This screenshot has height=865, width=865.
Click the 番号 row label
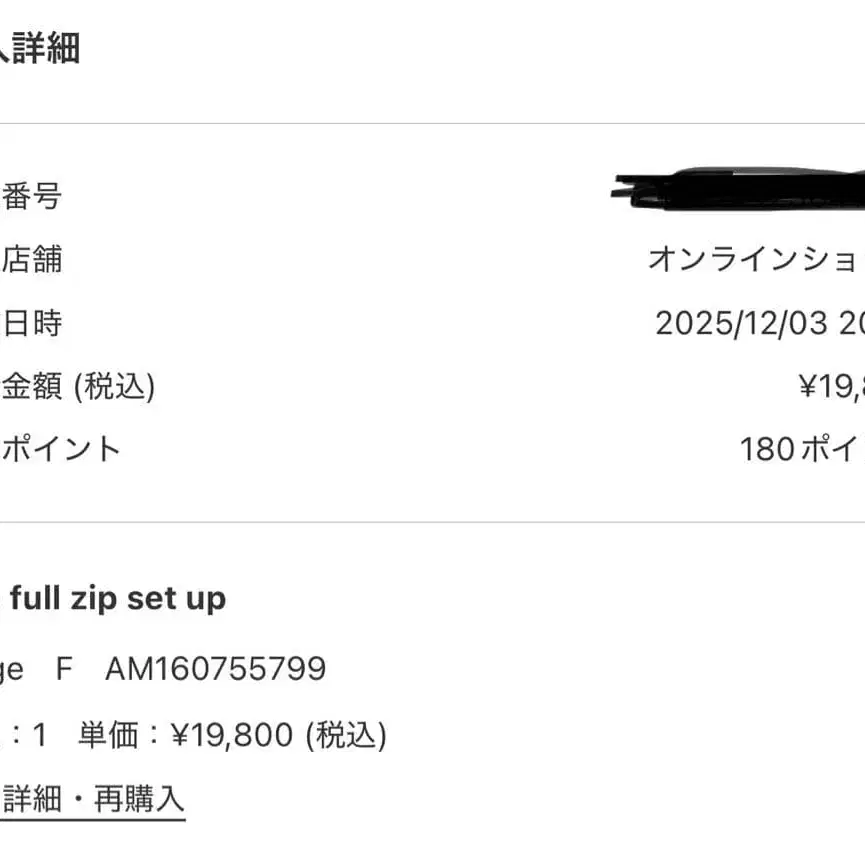point(32,196)
